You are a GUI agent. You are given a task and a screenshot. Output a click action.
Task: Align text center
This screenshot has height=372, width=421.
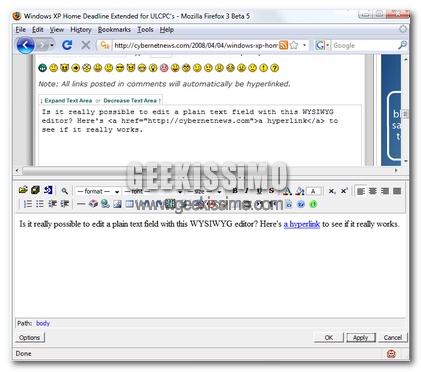[373, 191]
